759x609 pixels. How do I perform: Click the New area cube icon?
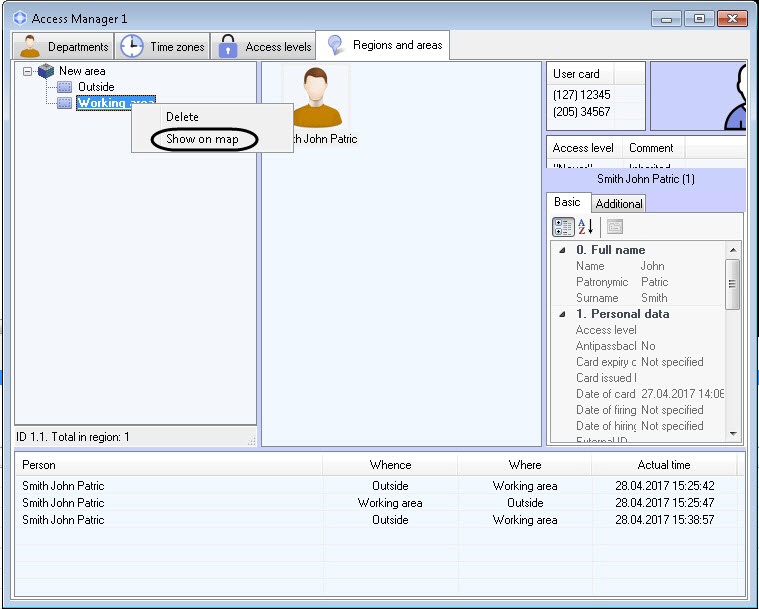click(x=46, y=71)
